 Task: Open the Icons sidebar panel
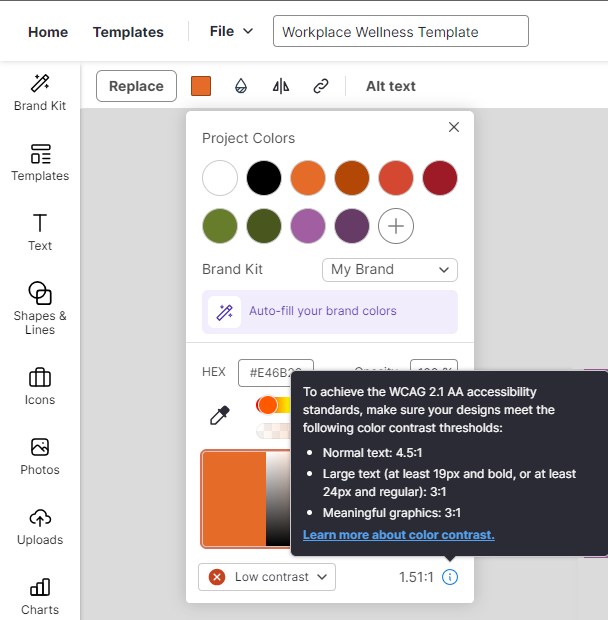pyautogui.click(x=40, y=385)
